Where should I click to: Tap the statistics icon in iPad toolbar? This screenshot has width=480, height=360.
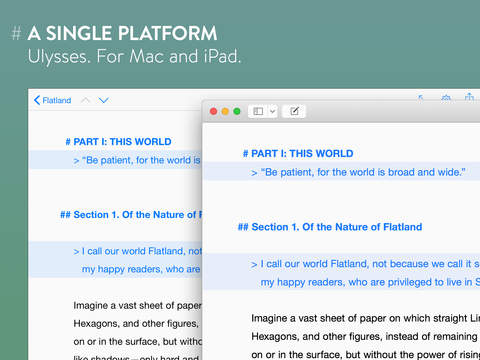446,97
